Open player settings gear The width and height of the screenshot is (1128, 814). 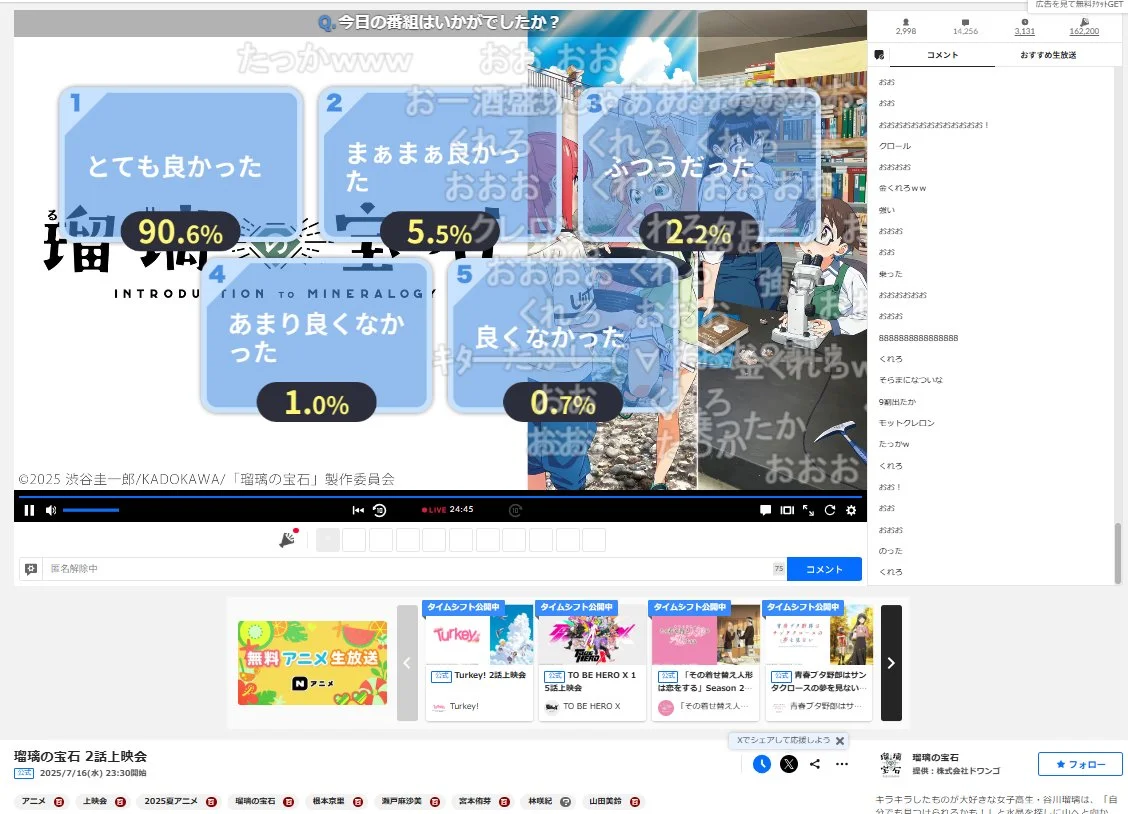pos(851,510)
